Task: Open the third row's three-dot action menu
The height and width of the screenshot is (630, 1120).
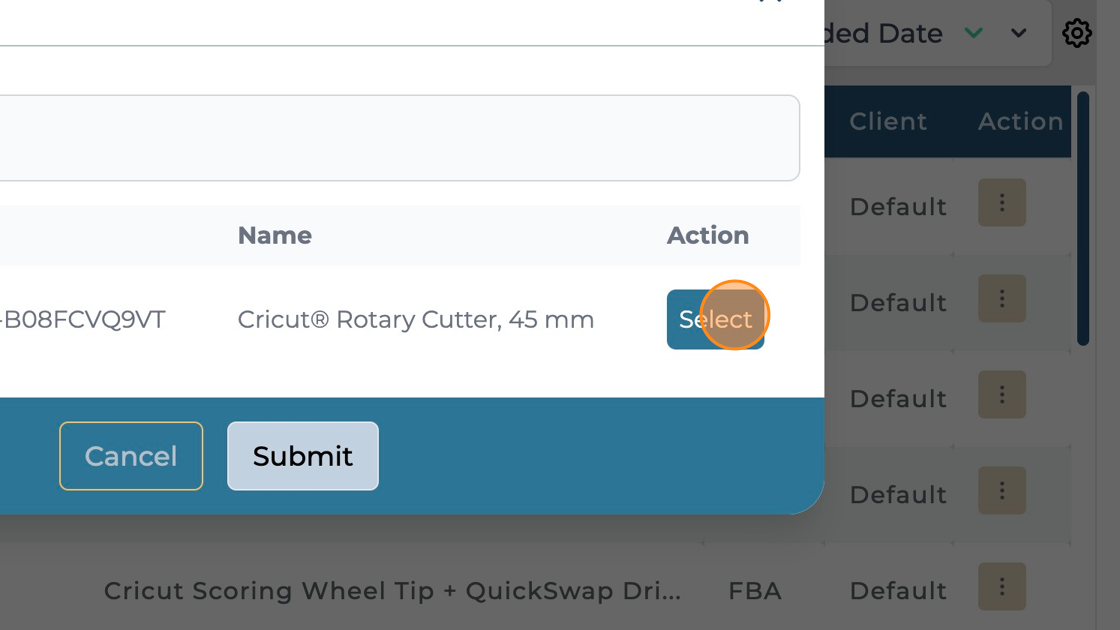Action: tap(1002, 395)
